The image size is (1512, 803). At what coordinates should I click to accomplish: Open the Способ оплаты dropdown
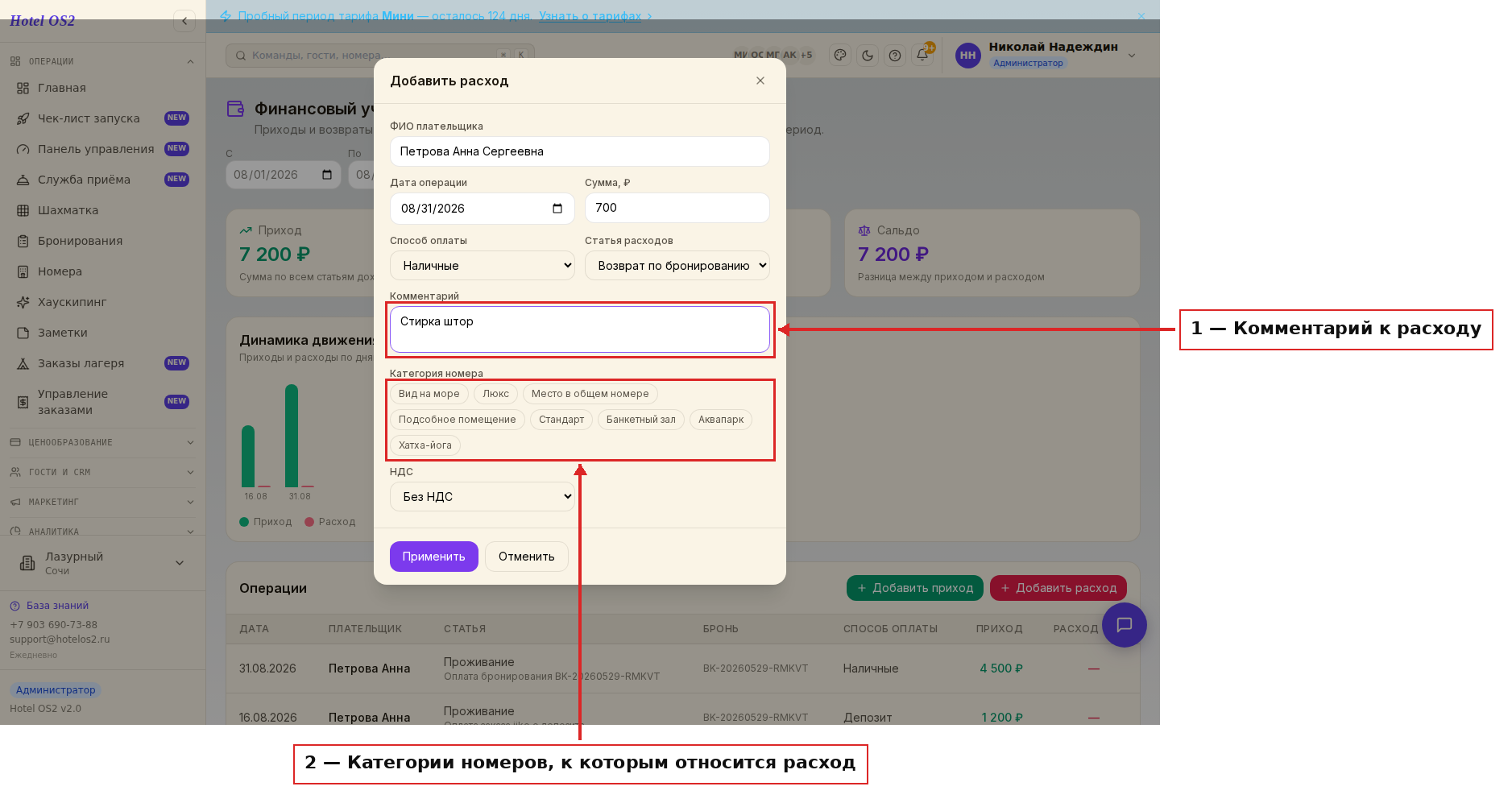(482, 266)
